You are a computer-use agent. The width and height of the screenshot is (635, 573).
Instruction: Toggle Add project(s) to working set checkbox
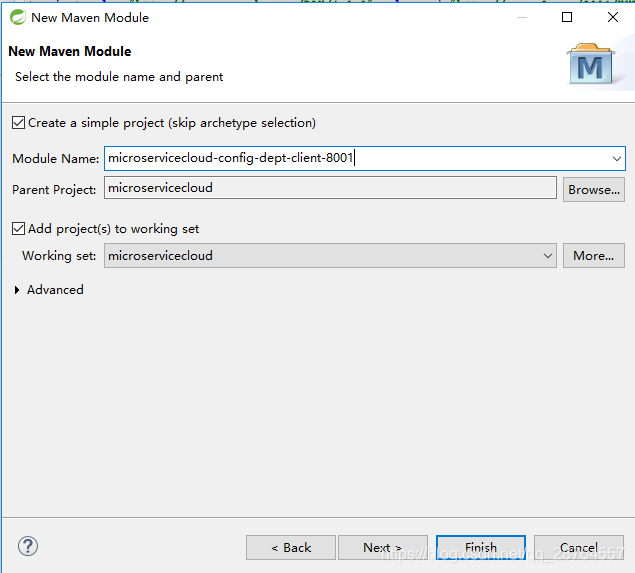(19, 228)
